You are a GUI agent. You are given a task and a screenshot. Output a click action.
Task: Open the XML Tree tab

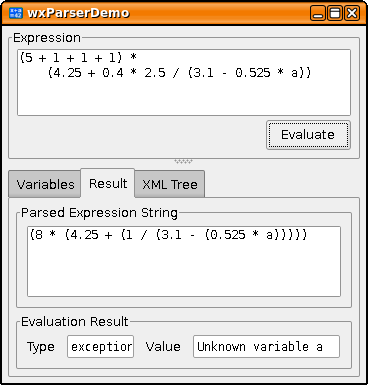tap(170, 184)
